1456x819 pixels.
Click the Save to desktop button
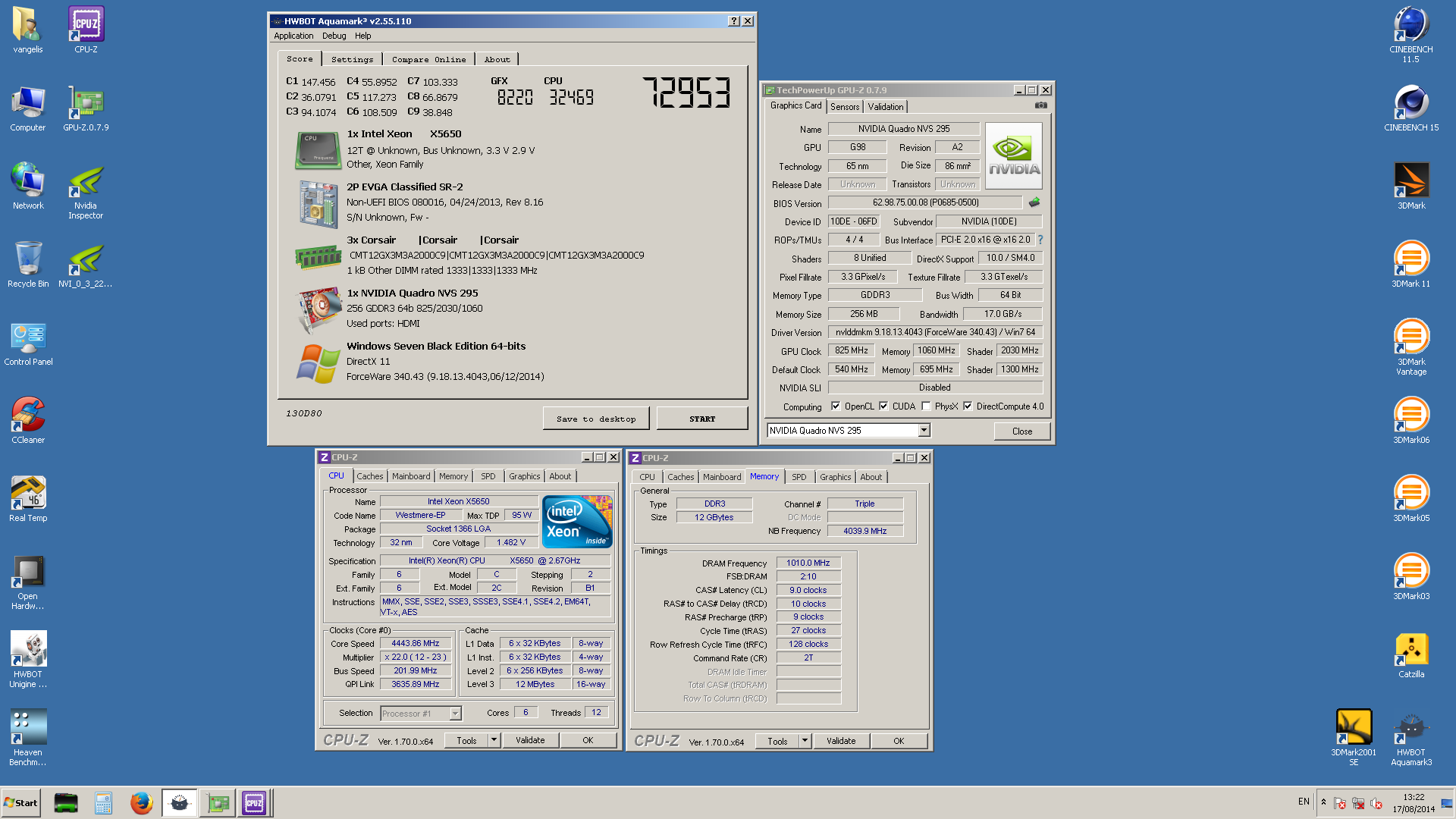tap(596, 419)
